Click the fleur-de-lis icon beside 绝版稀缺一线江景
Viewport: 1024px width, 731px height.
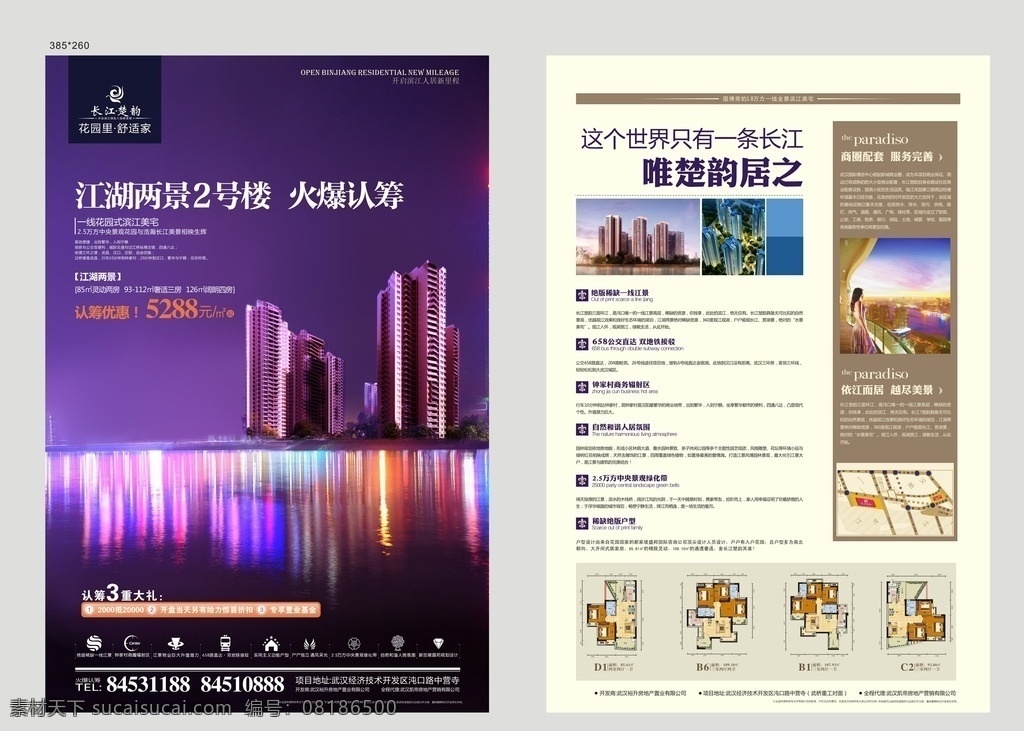click(582, 295)
